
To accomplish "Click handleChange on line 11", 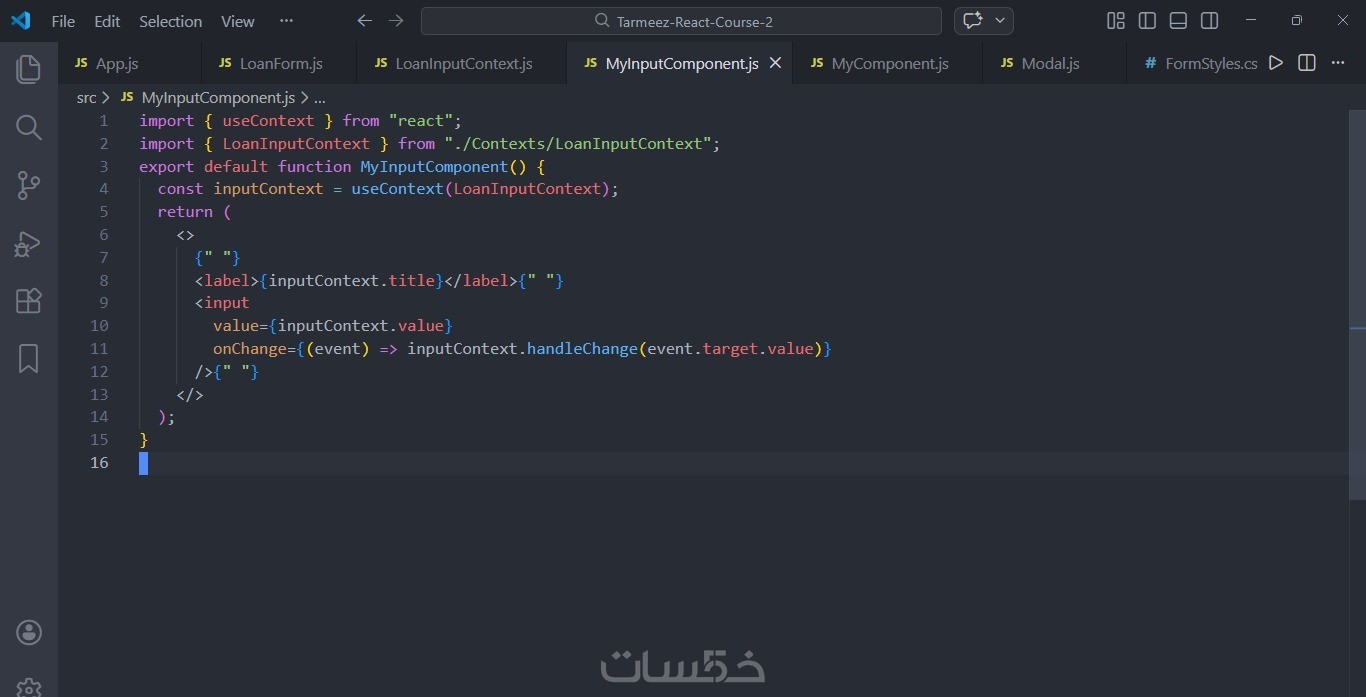I will (582, 349).
